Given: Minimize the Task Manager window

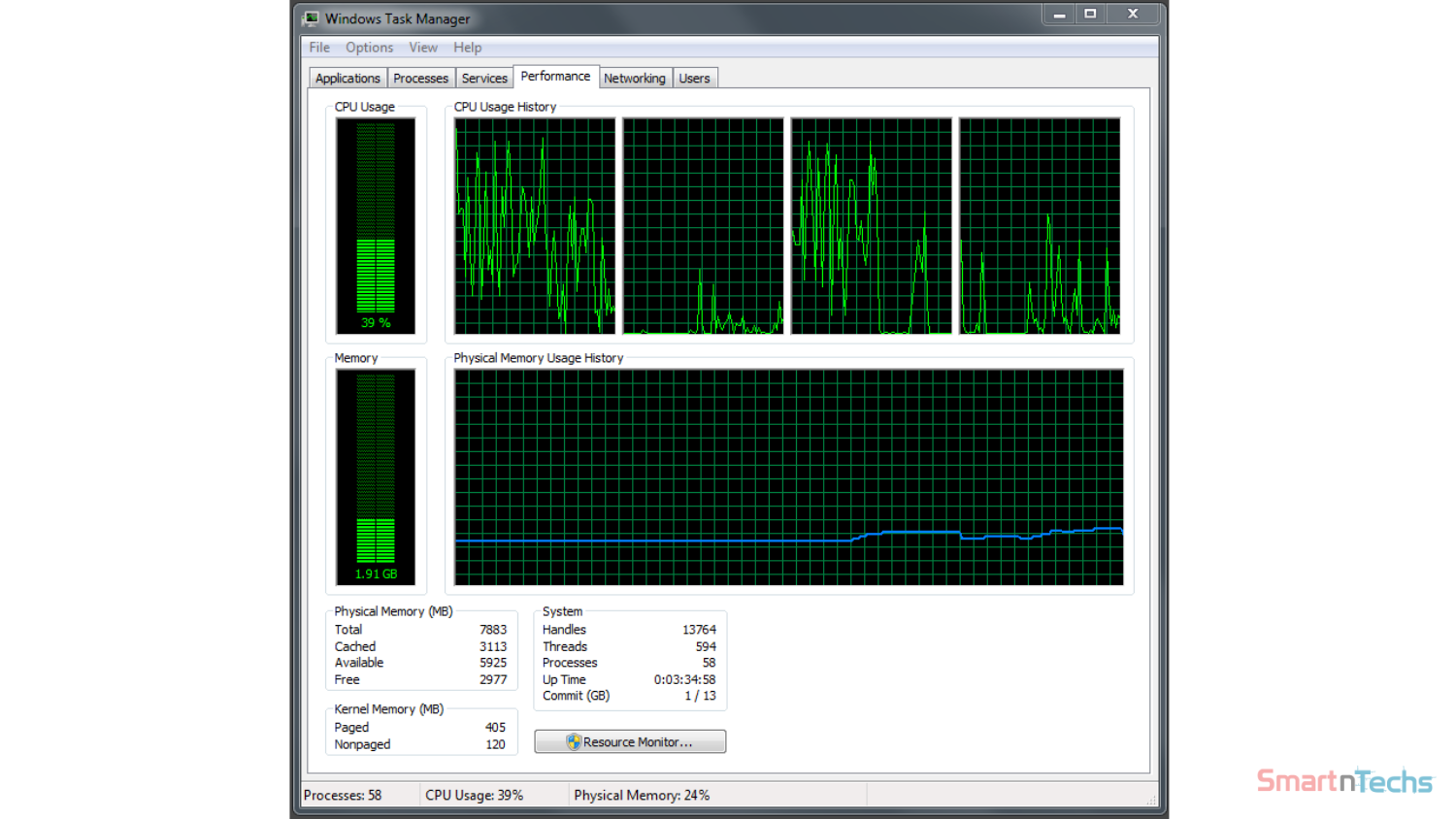Looking at the screenshot, I should click(1059, 14).
